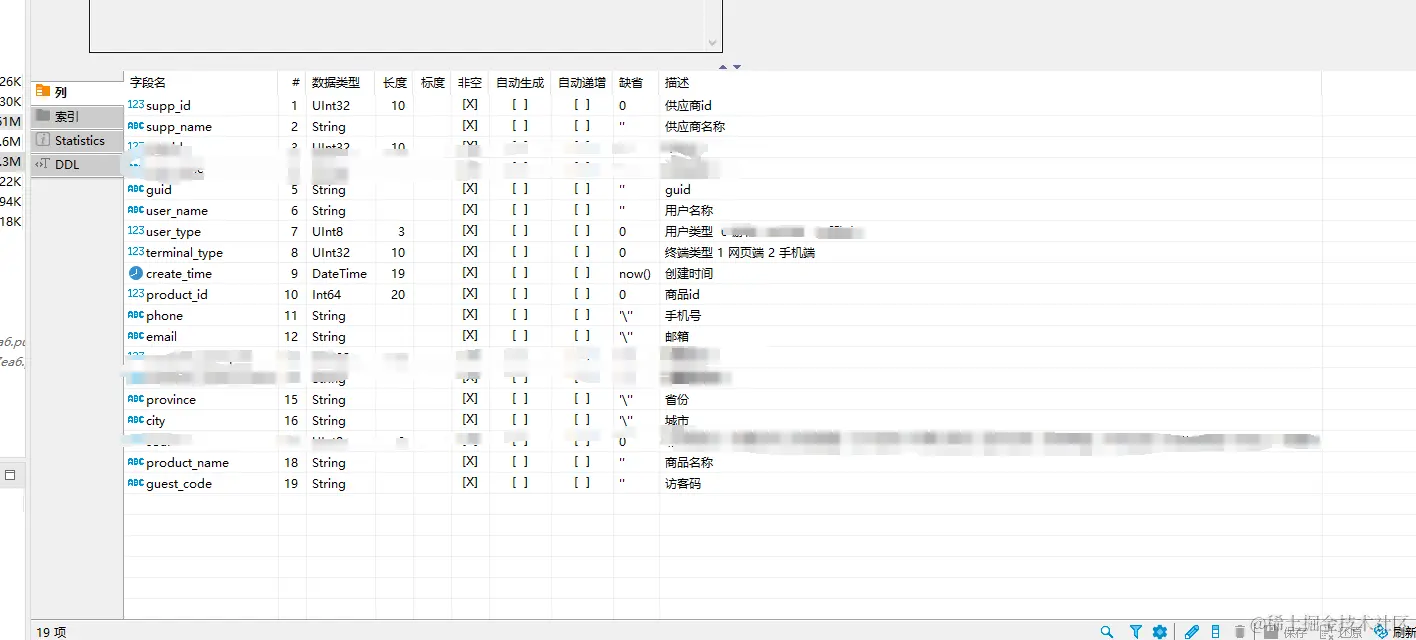Viewport: 1416px width, 640px height.
Task: Switch to the 索引 indexes tab
Action: (77, 116)
